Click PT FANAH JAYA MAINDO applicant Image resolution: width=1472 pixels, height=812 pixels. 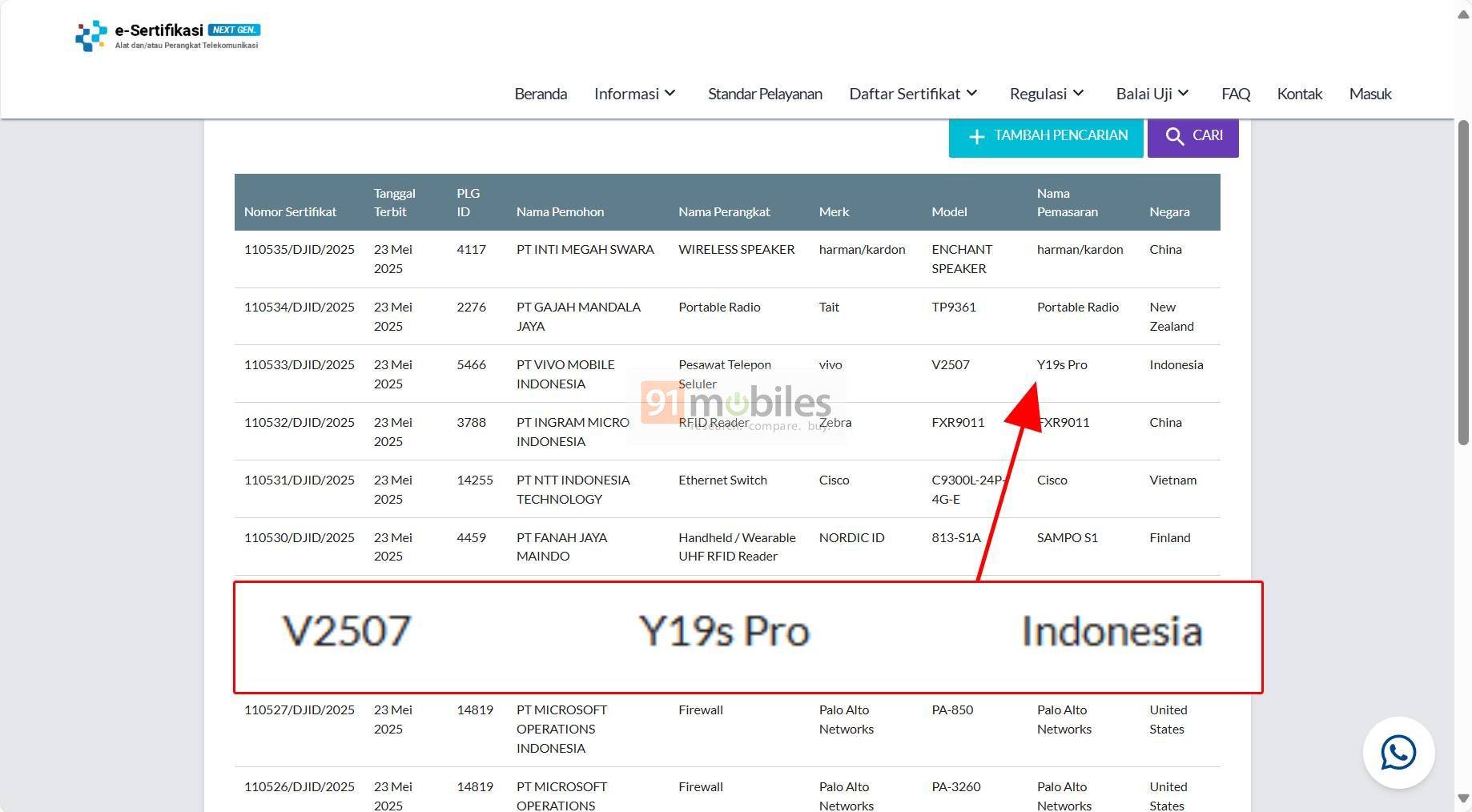tap(561, 547)
